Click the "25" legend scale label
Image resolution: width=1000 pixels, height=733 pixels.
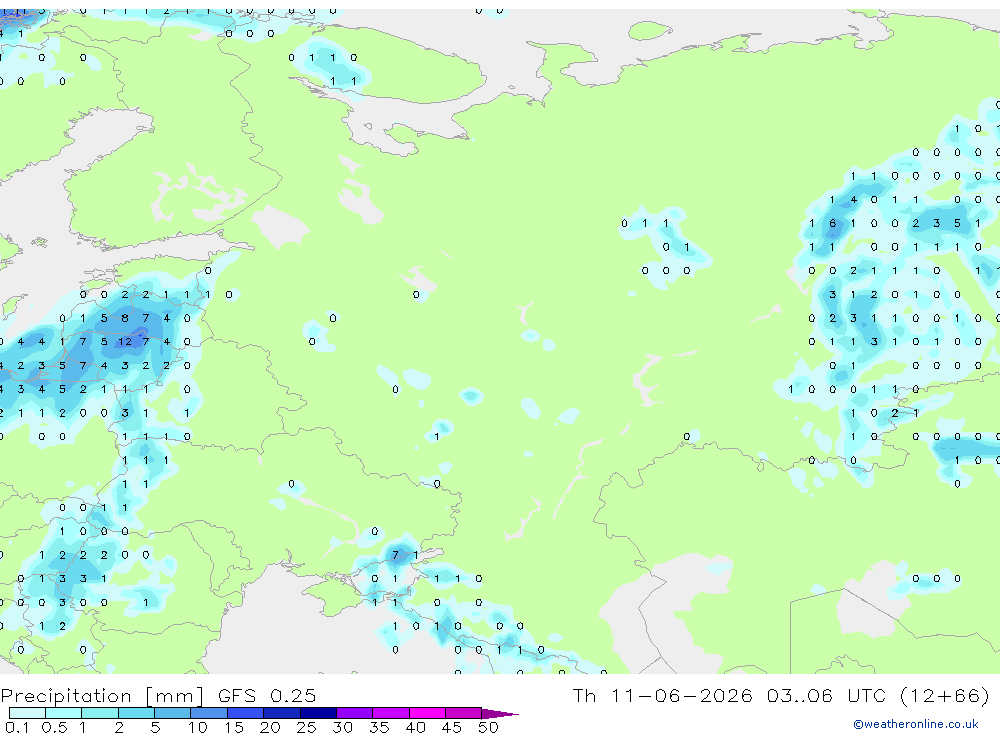[x=306, y=727]
